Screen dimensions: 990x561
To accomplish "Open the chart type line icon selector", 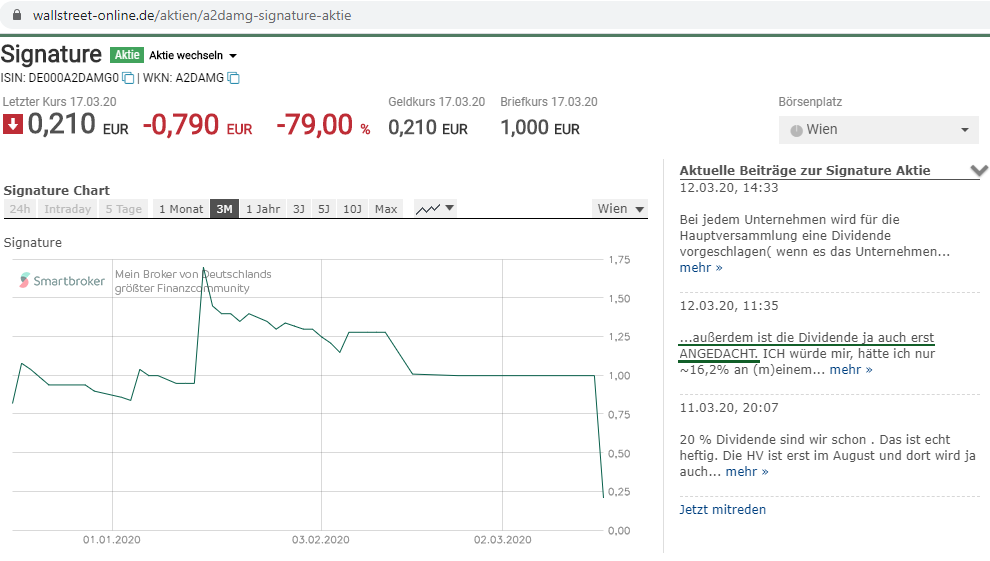I will click(435, 209).
